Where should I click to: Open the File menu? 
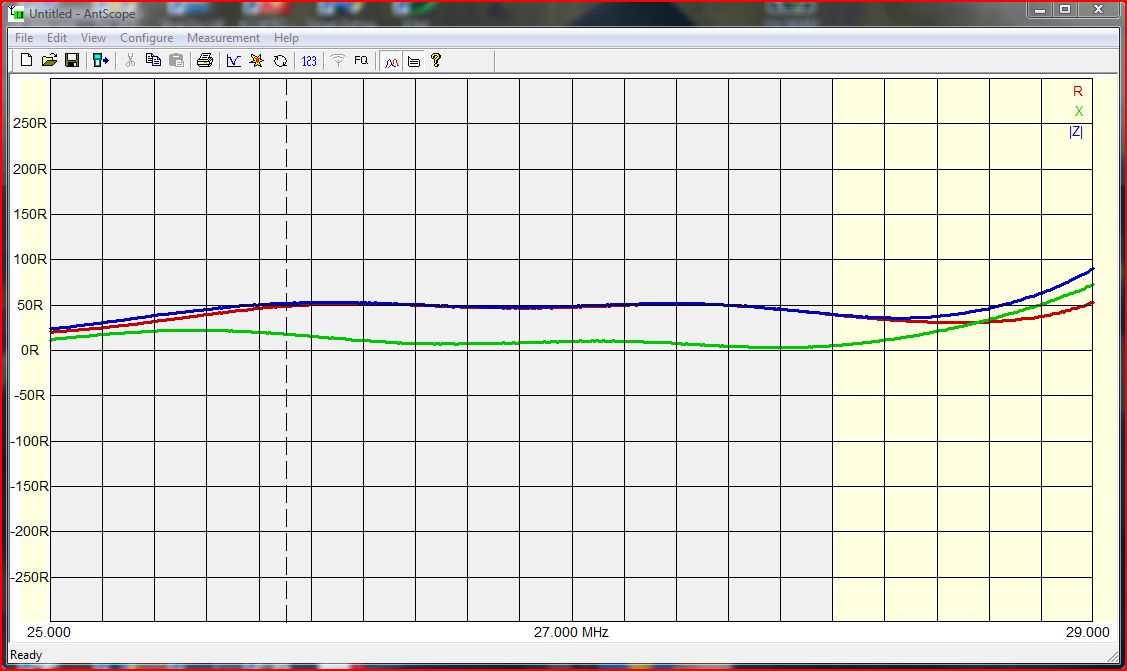[x=24, y=38]
